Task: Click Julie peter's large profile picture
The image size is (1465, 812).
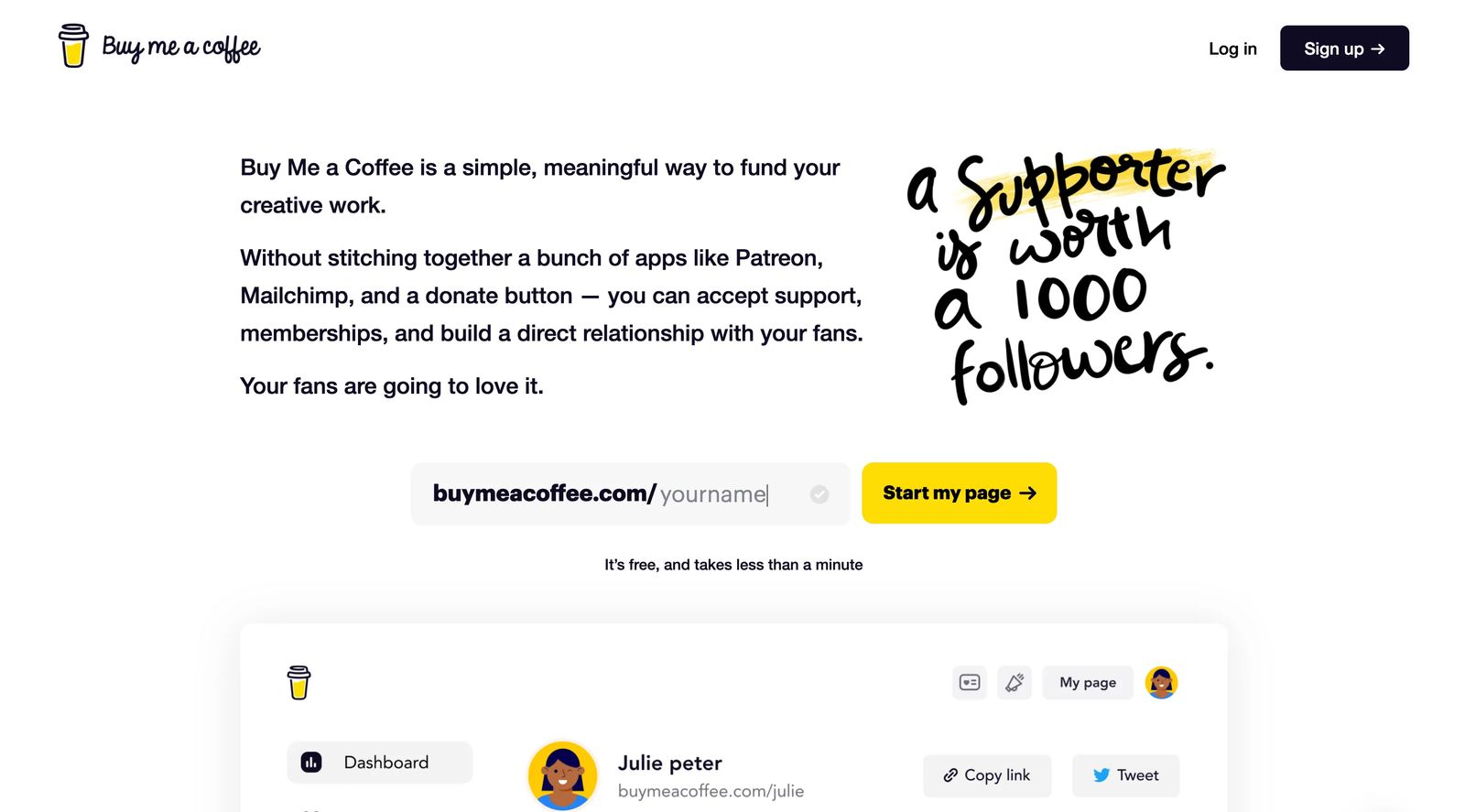Action: 562,775
